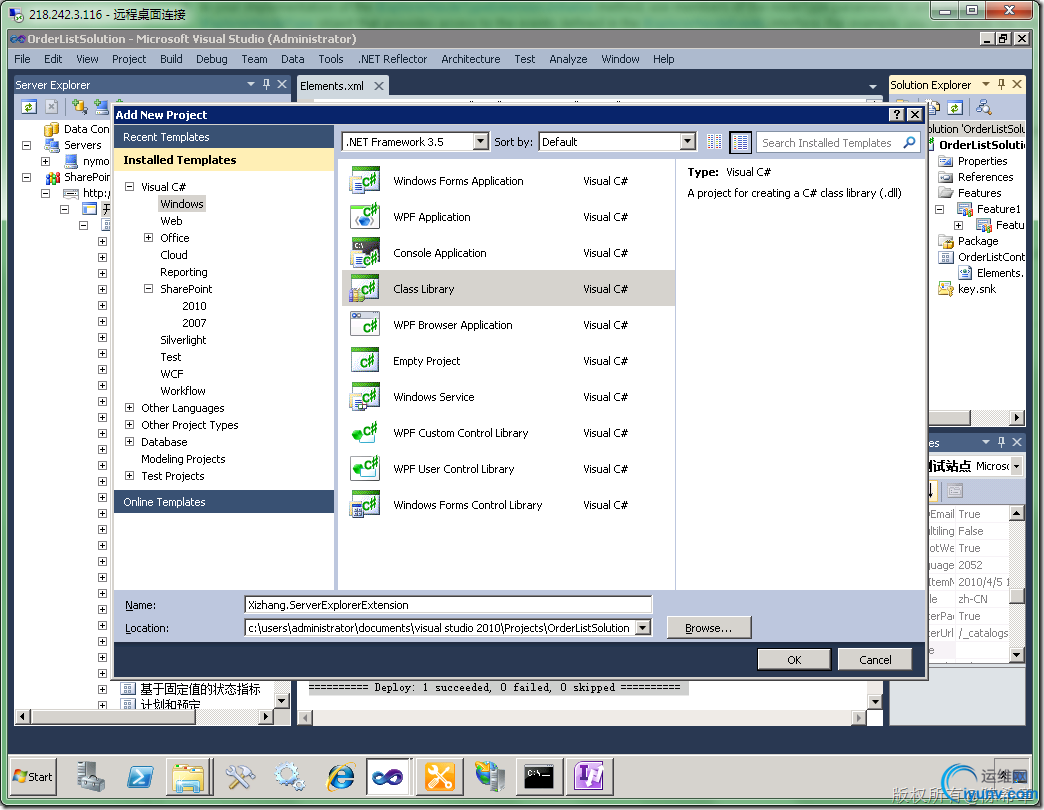
Task: Open the Location path dropdown
Action: 643,628
